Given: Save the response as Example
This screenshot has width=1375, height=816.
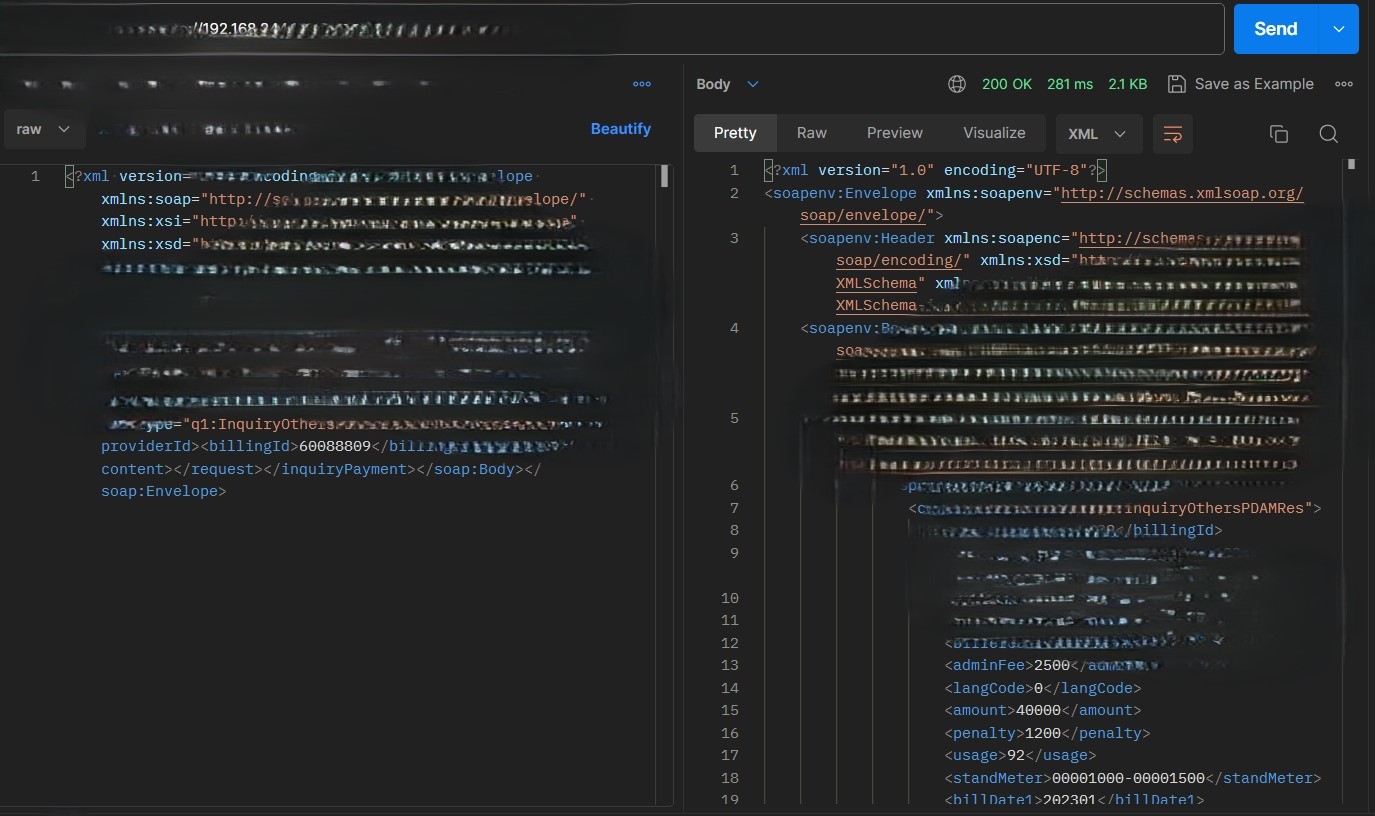Looking at the screenshot, I should tap(1241, 84).
